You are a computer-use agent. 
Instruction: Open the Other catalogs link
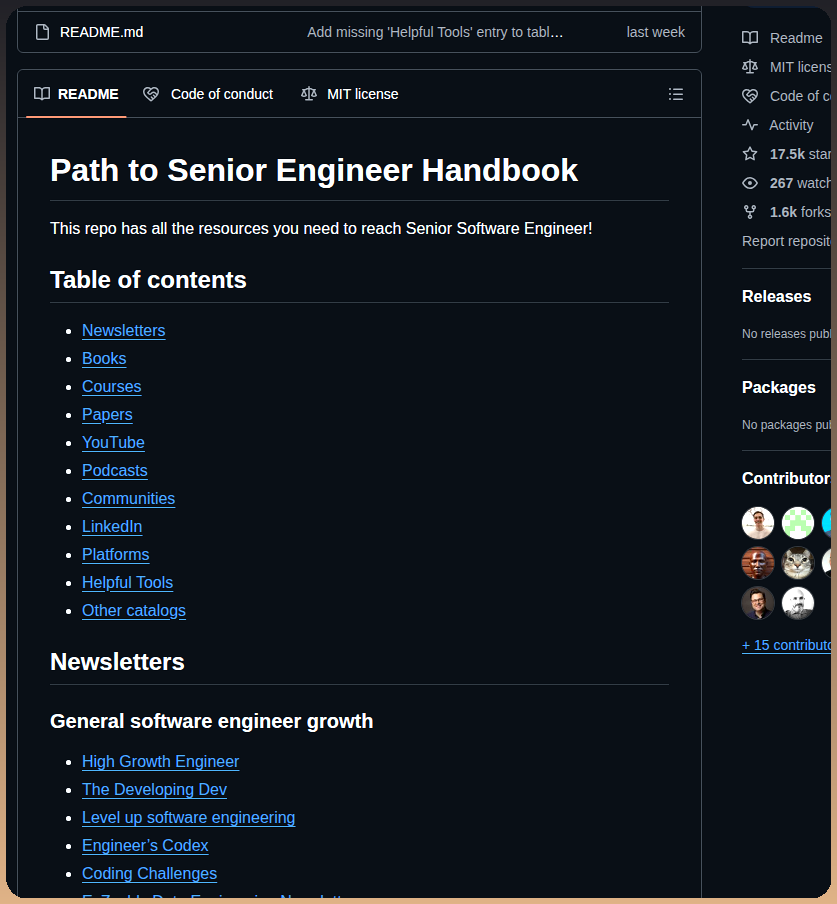(x=134, y=610)
